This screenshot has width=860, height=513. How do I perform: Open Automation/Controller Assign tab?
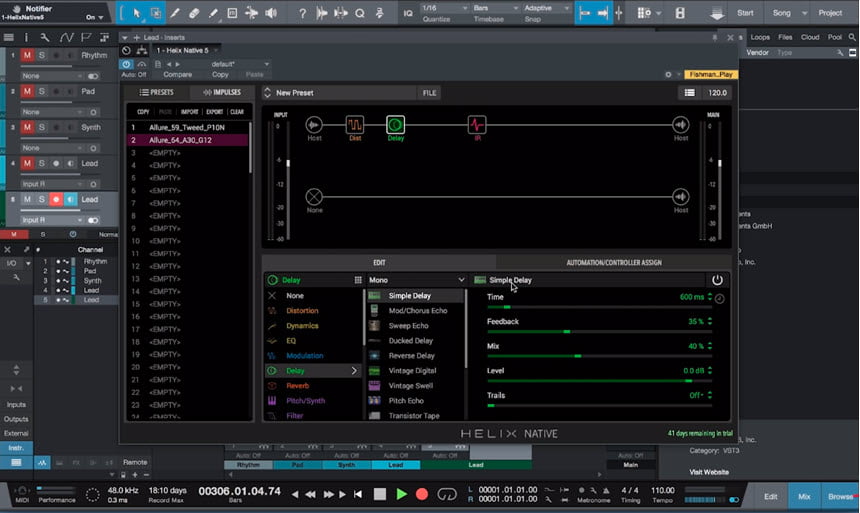tap(614, 263)
